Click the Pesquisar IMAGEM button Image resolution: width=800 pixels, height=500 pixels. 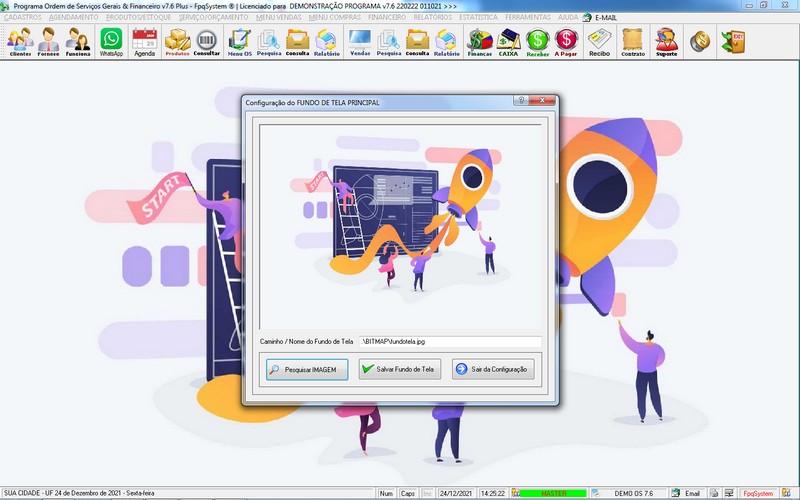coord(307,369)
